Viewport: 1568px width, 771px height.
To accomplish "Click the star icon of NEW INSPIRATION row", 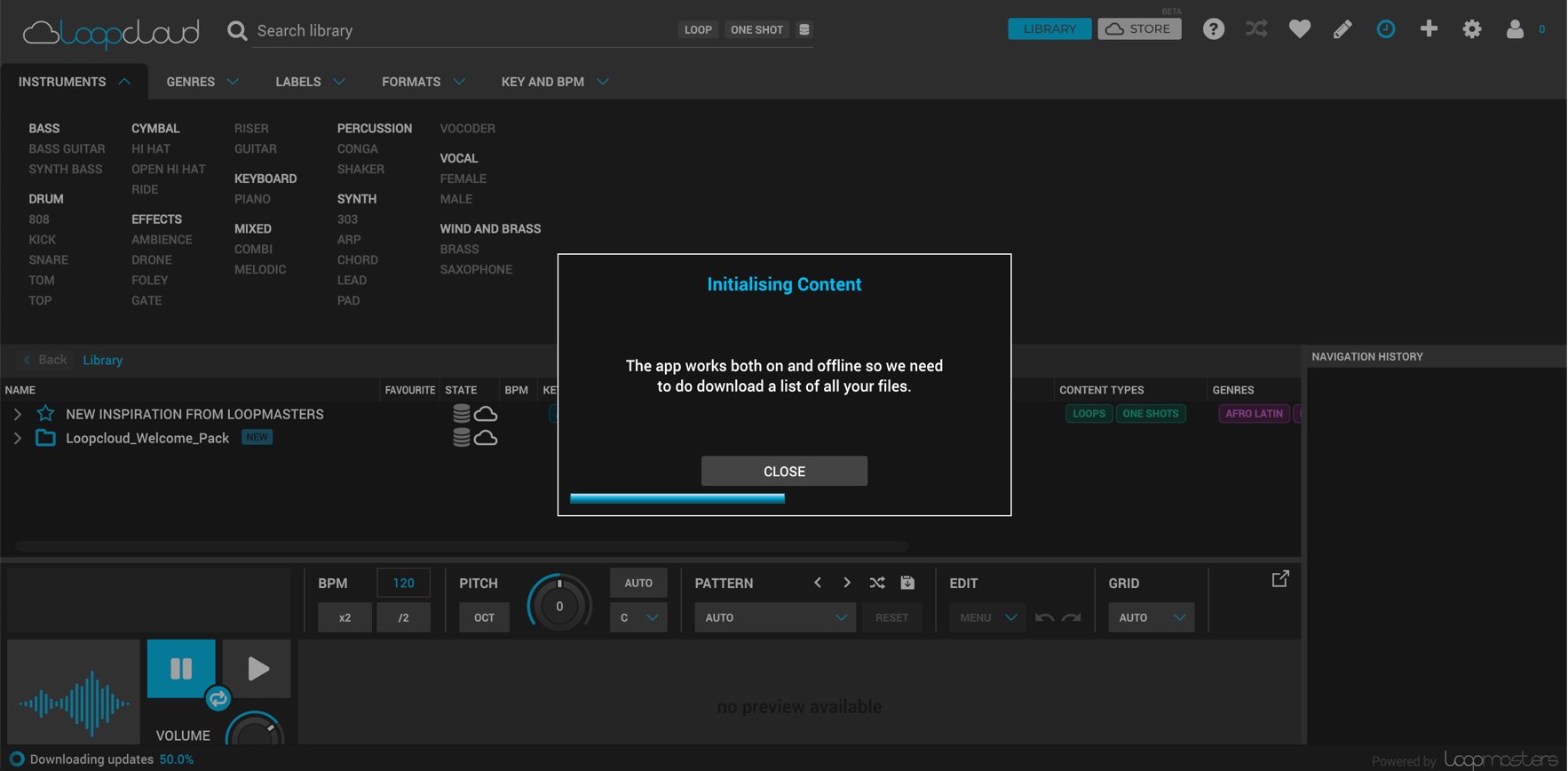I will point(46,414).
